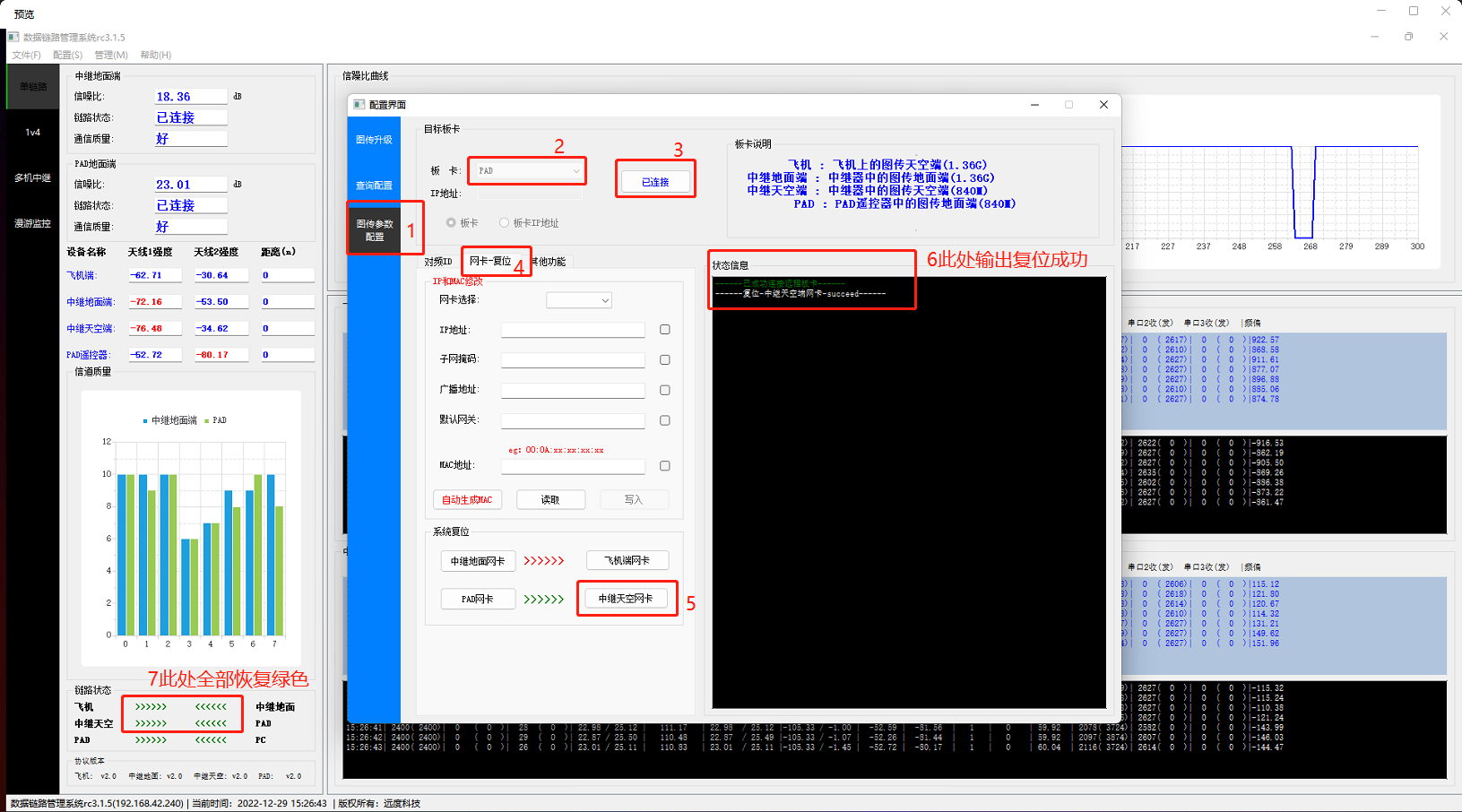Expand the 网卡选择 dropdown

point(579,300)
